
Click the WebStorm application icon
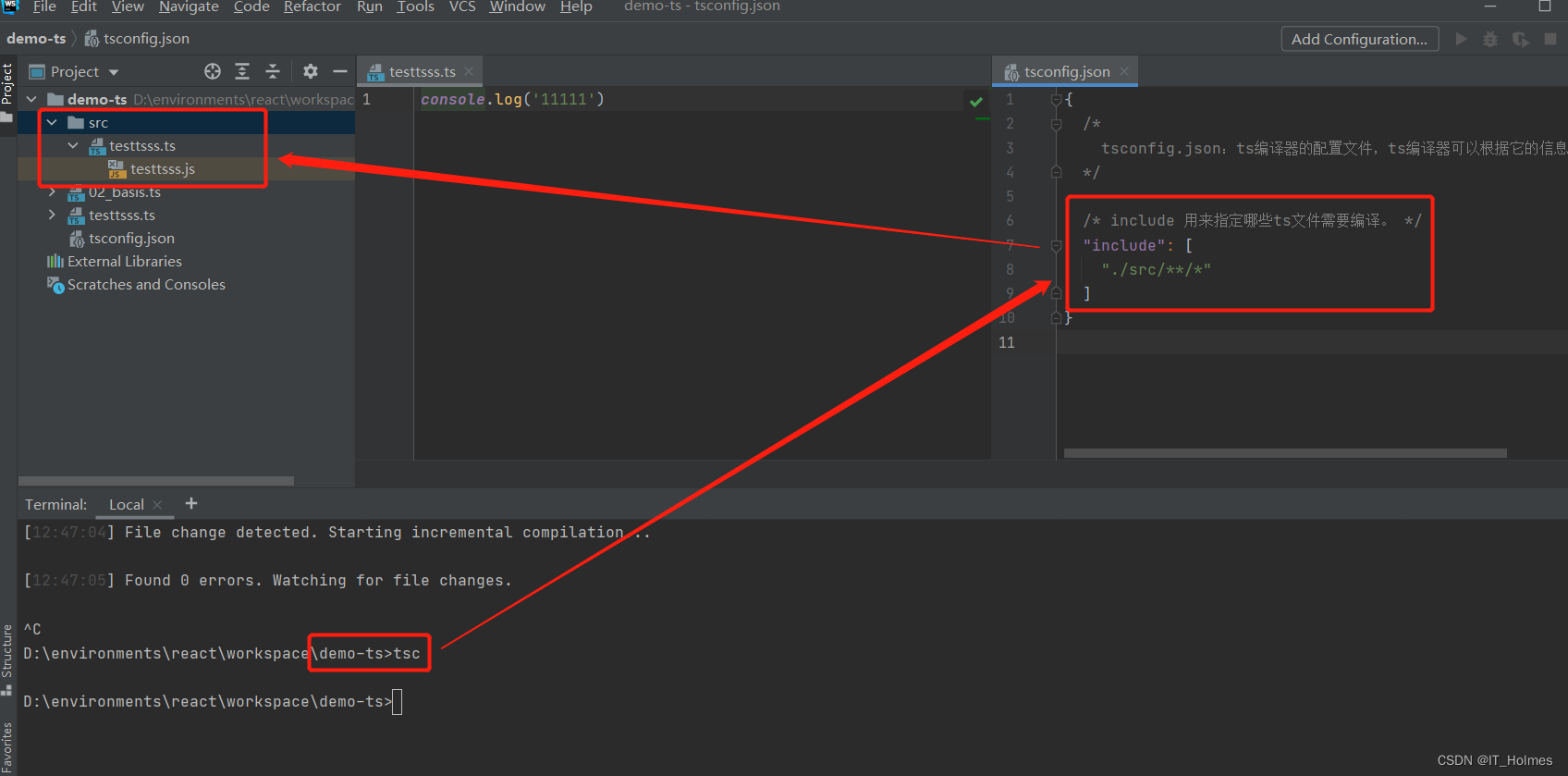point(10,6)
